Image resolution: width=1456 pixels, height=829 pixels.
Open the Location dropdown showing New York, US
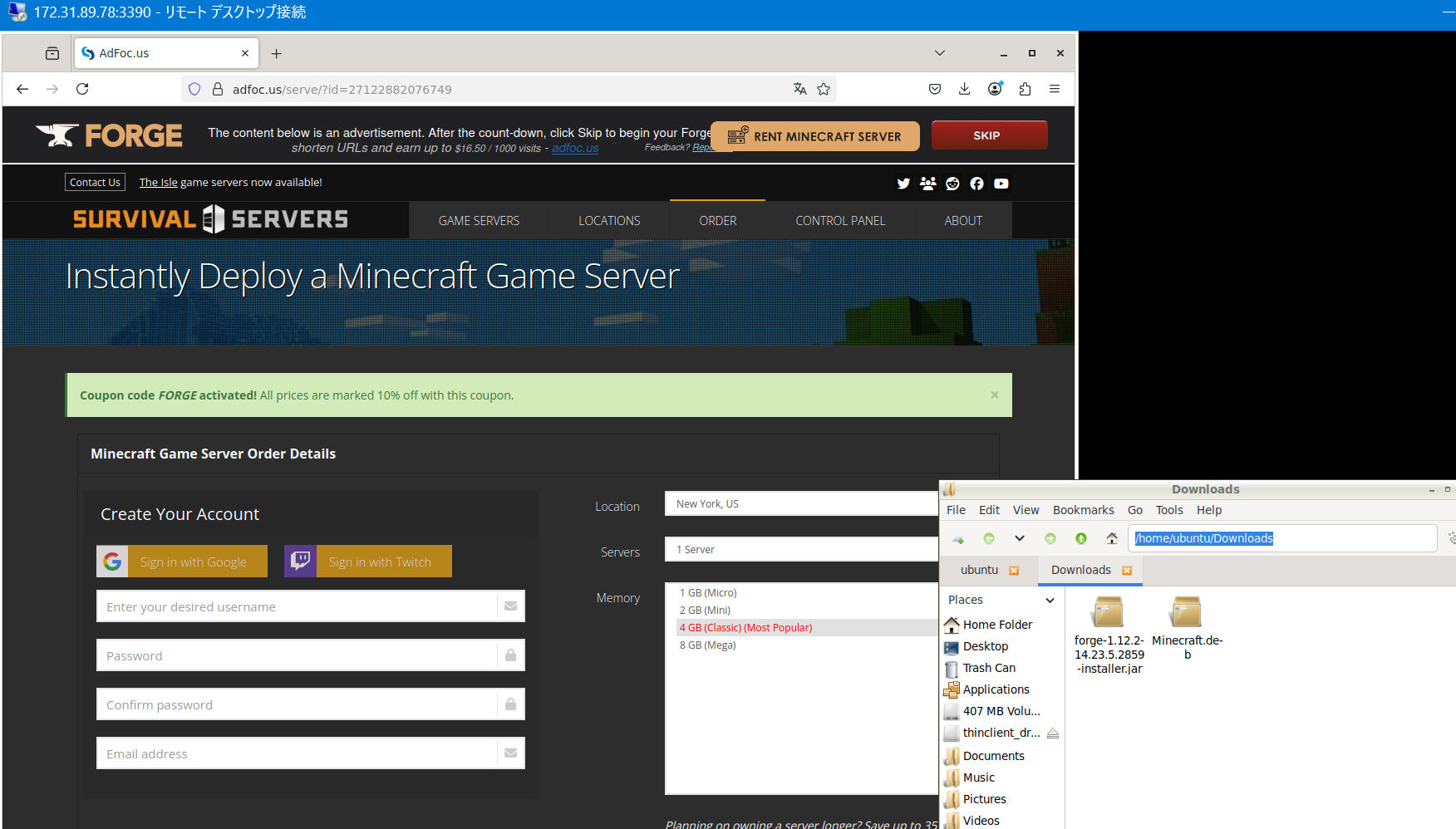[x=802, y=503]
